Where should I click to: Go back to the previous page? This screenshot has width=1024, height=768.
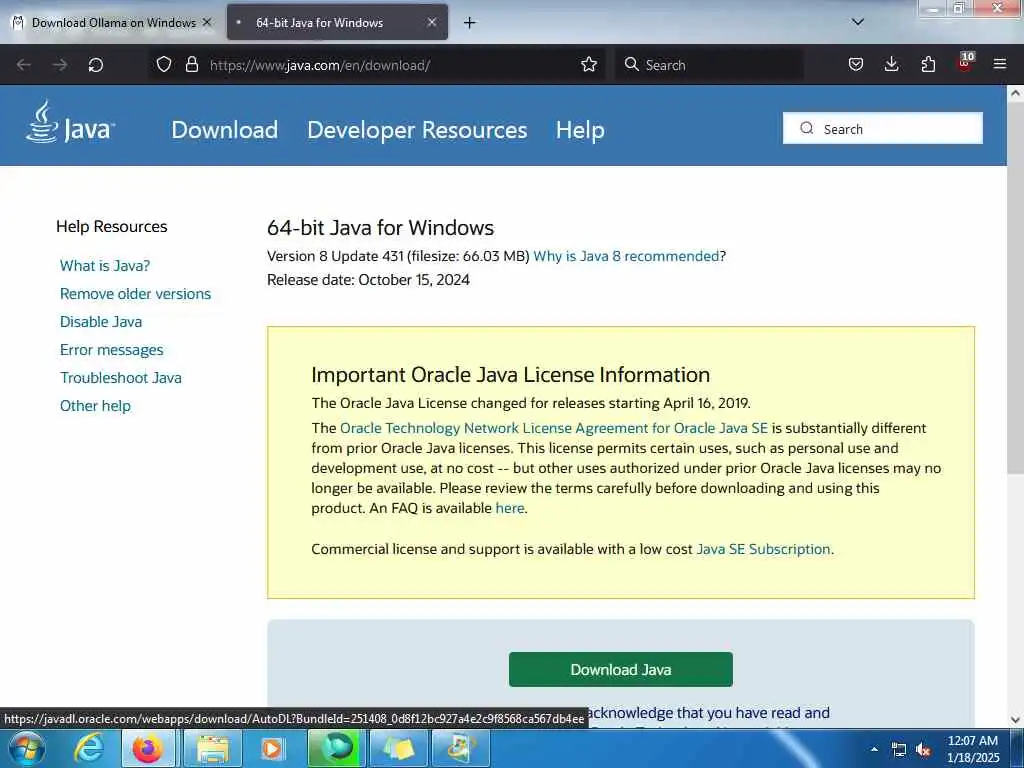pyautogui.click(x=24, y=65)
